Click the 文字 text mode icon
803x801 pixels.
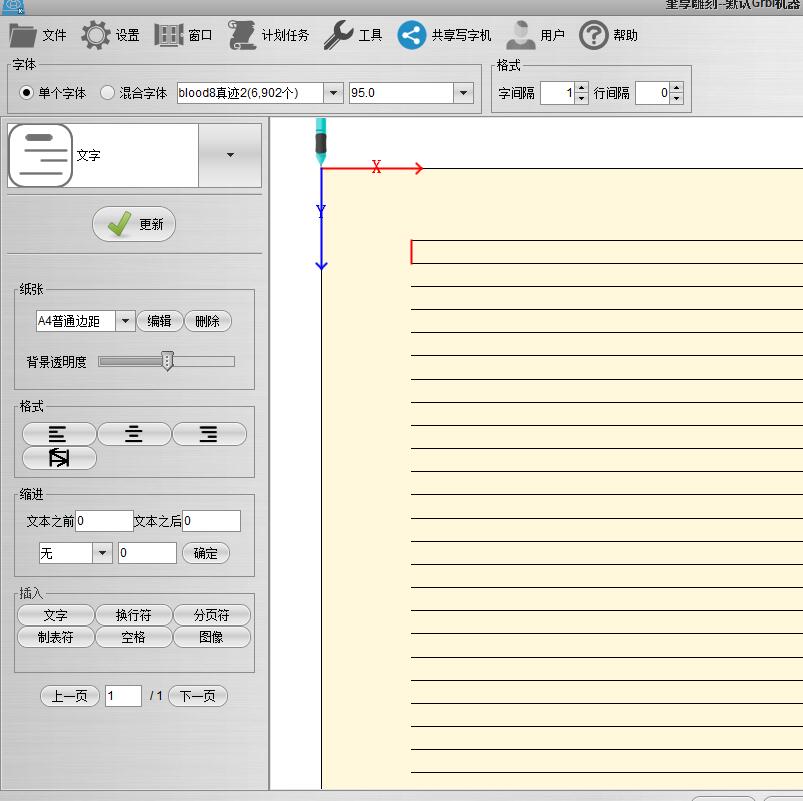(x=41, y=155)
